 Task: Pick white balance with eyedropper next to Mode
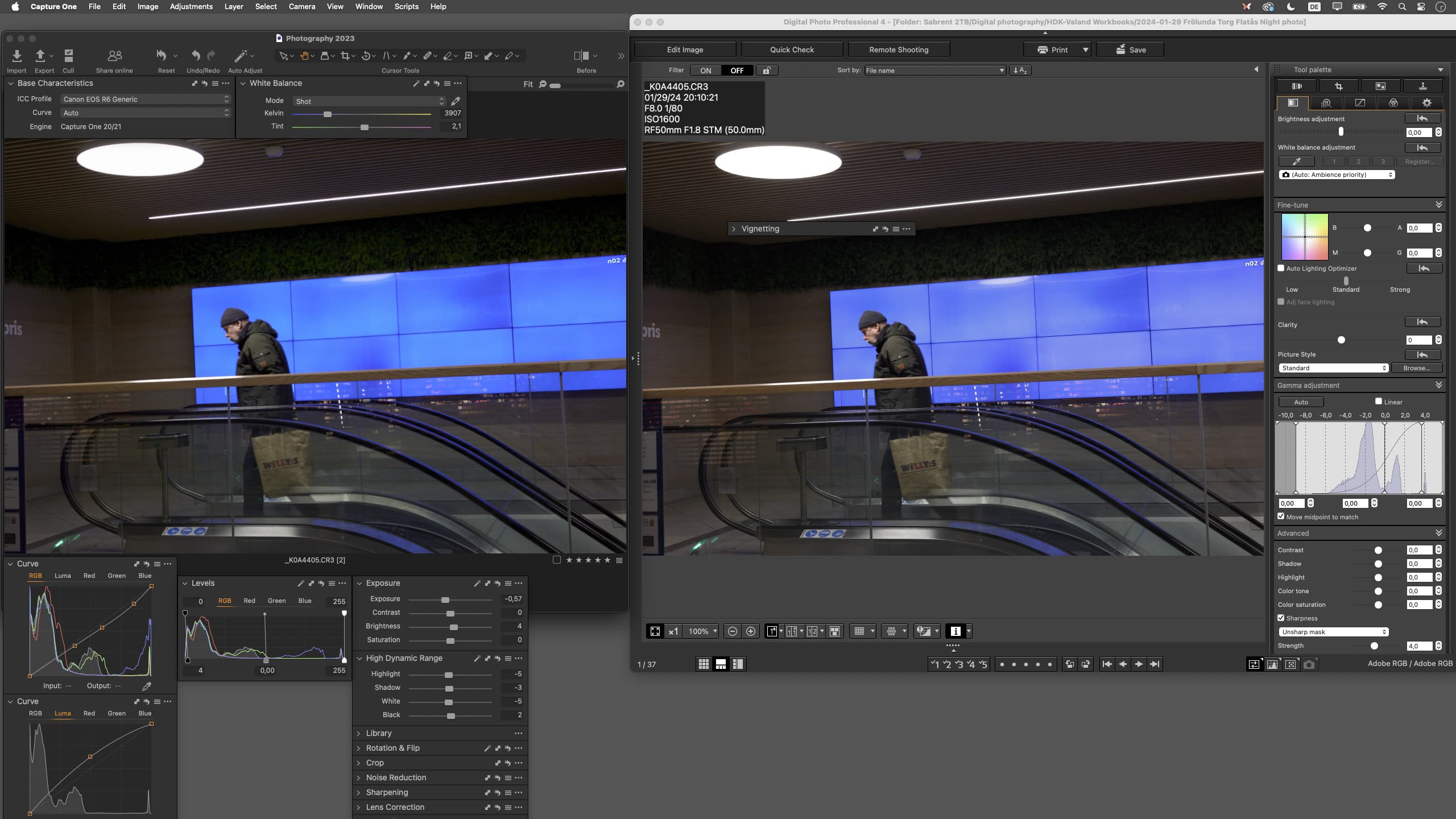pyautogui.click(x=456, y=101)
